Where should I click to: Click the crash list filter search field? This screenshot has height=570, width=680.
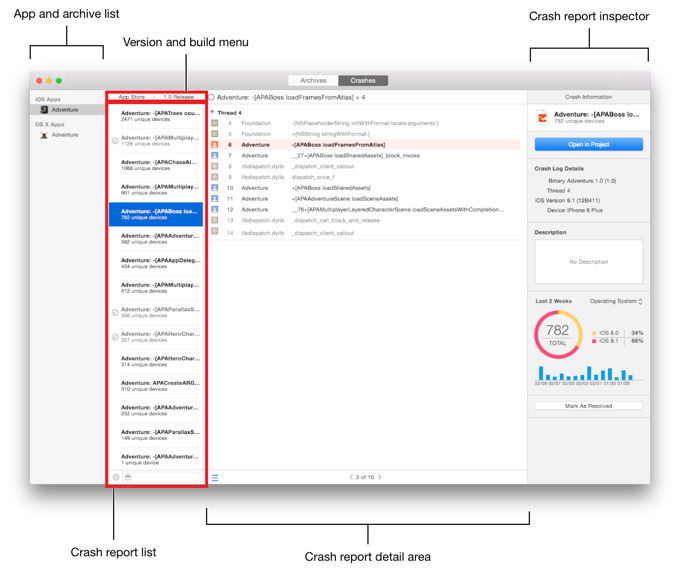(161, 477)
